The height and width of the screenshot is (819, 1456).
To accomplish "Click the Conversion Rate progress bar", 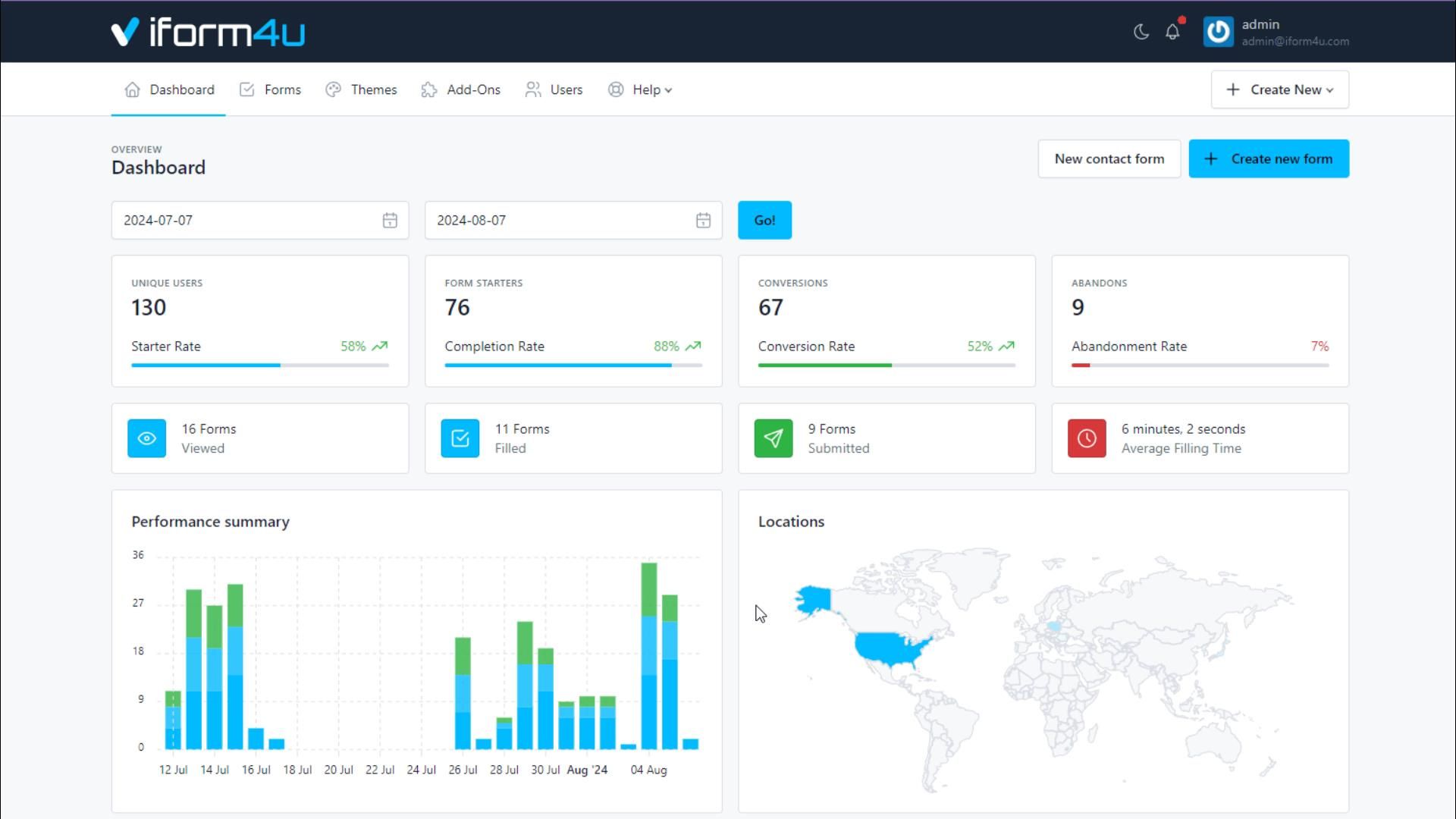I will coord(886,365).
